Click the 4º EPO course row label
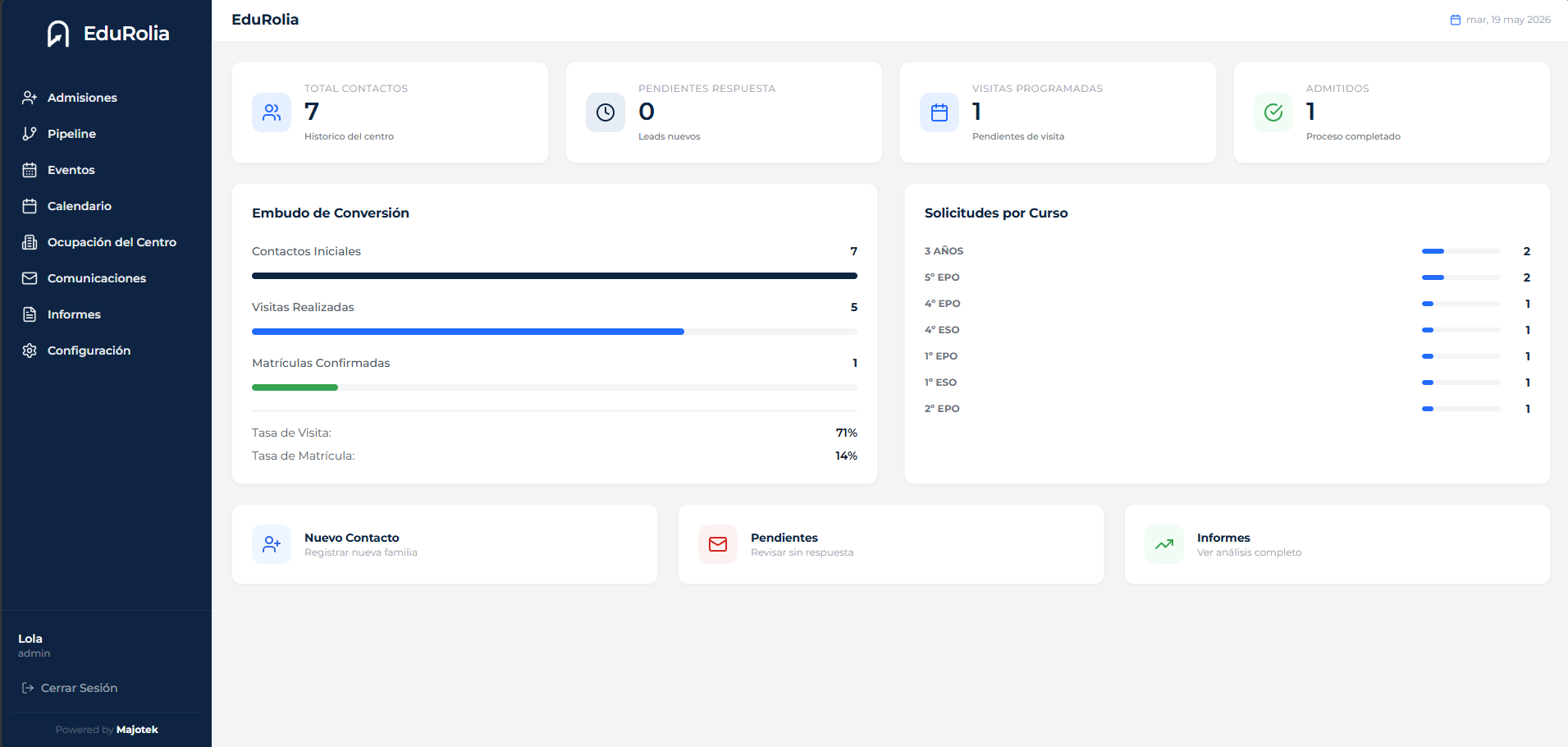 pyautogui.click(x=943, y=304)
